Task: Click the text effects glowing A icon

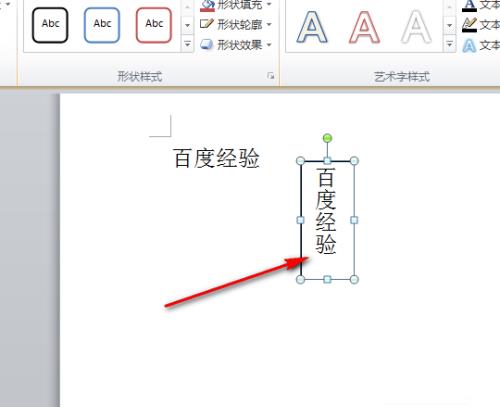Action: pyautogui.click(x=469, y=46)
